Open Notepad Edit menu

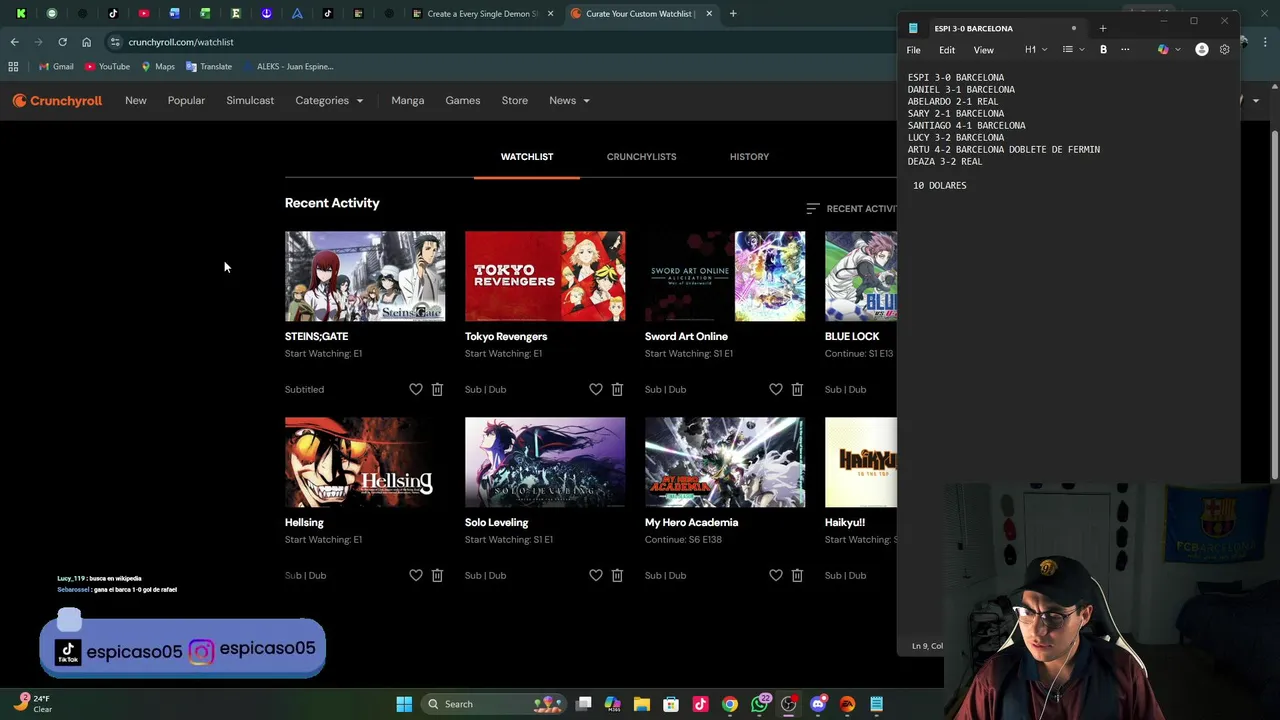tap(946, 50)
